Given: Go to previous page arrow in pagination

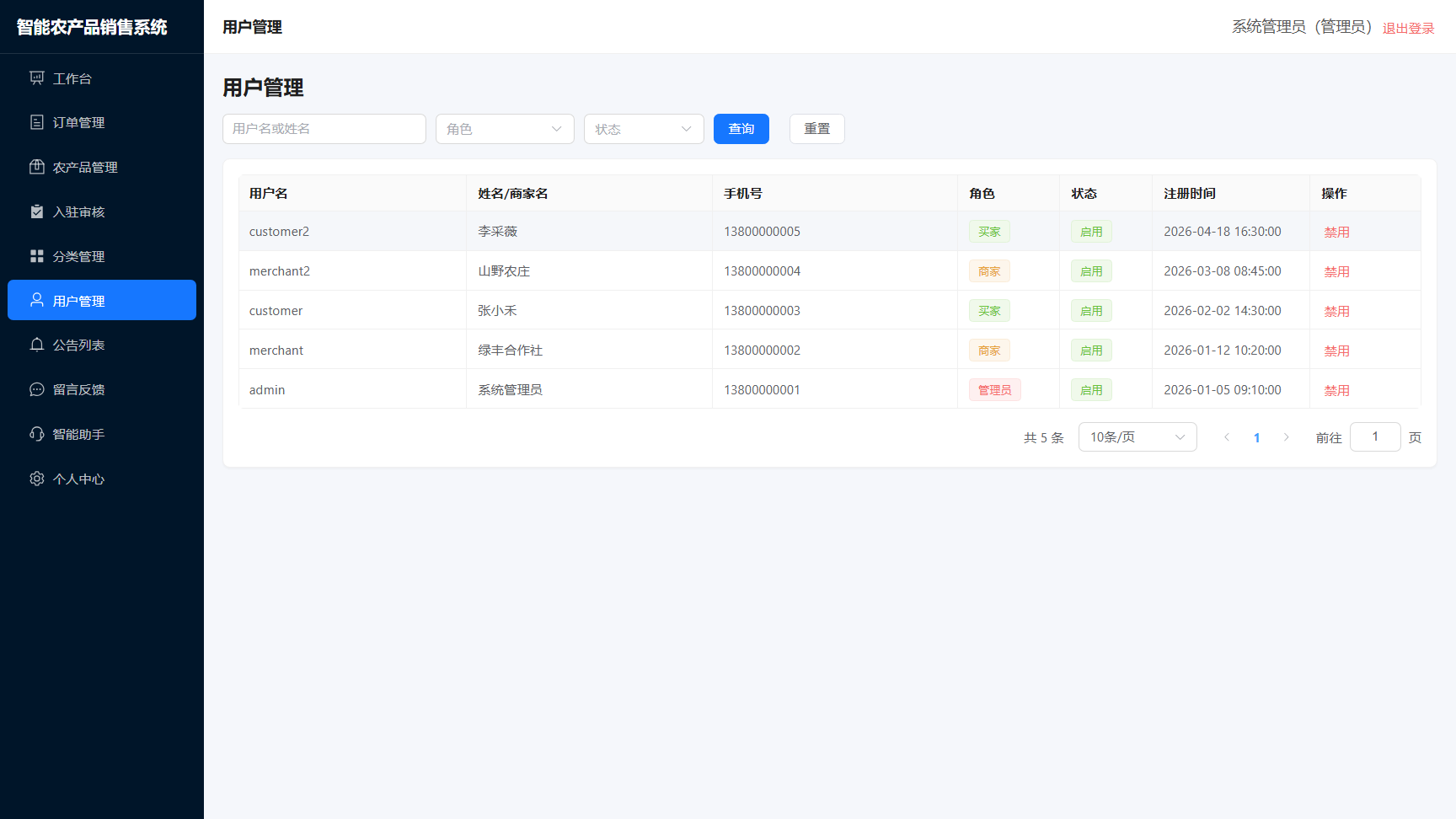Looking at the screenshot, I should [1227, 437].
